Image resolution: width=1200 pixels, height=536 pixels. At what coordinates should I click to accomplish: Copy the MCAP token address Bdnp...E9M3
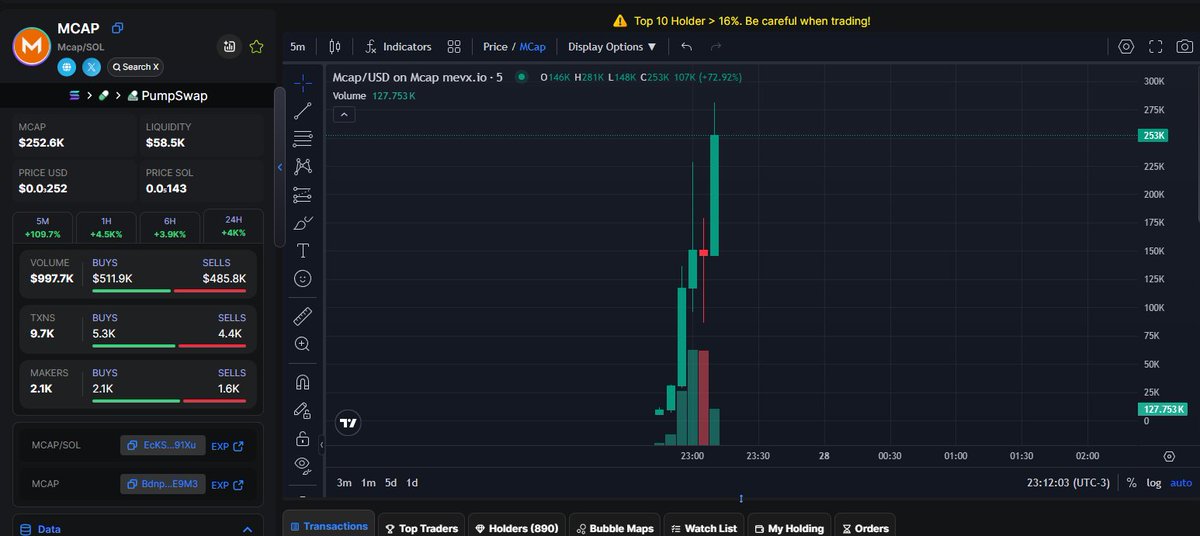tap(163, 484)
